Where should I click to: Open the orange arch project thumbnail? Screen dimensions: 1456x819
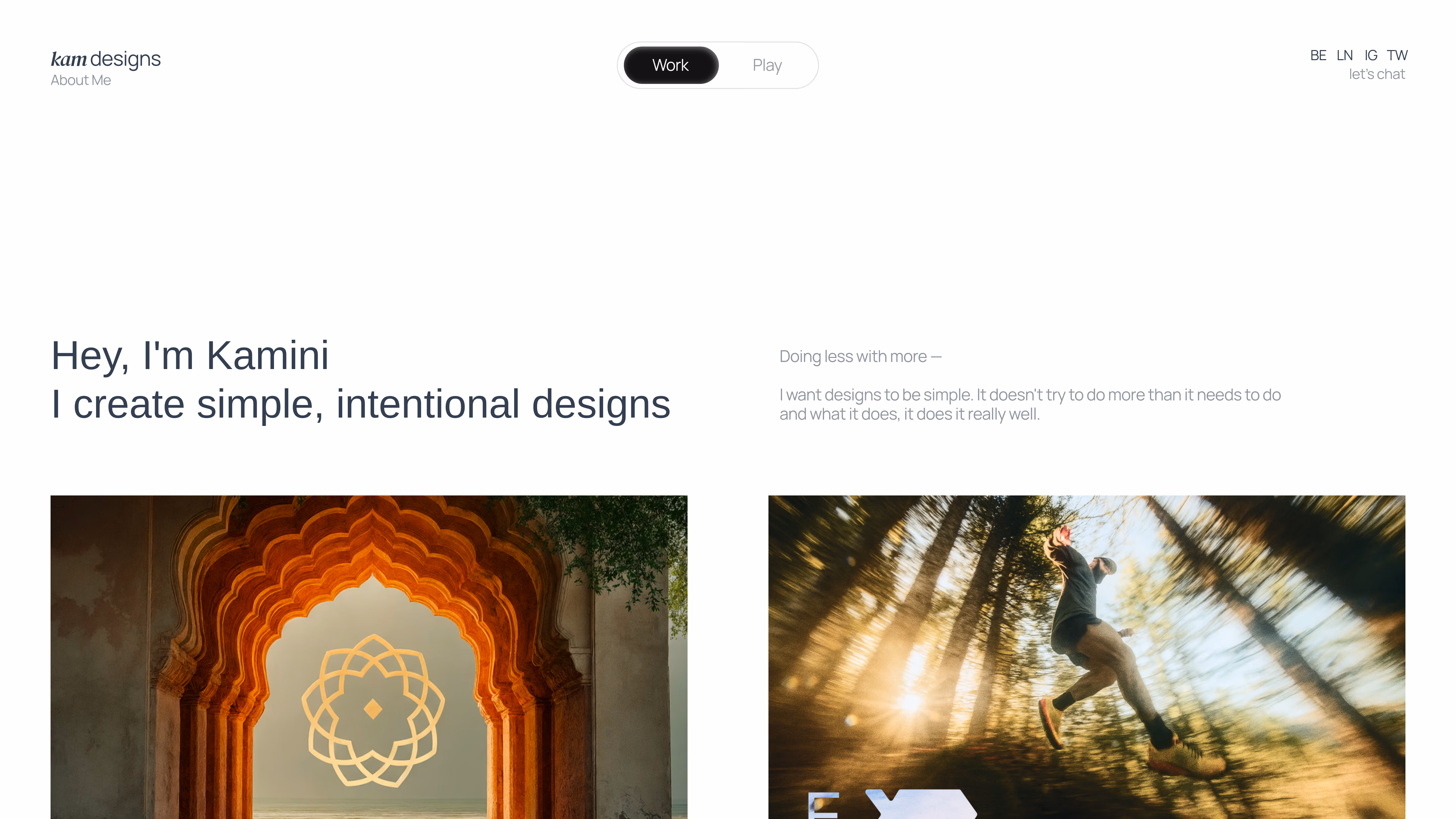coord(369,657)
